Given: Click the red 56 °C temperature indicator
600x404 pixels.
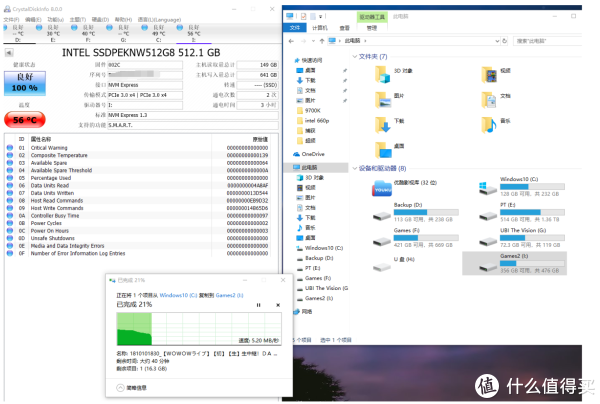Looking at the screenshot, I should (x=25, y=120).
